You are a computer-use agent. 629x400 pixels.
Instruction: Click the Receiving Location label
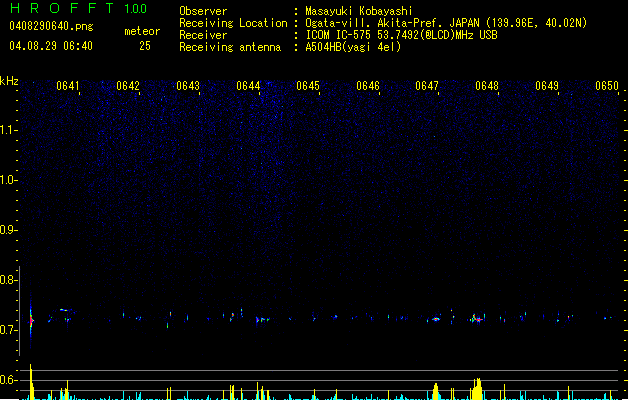233,23
